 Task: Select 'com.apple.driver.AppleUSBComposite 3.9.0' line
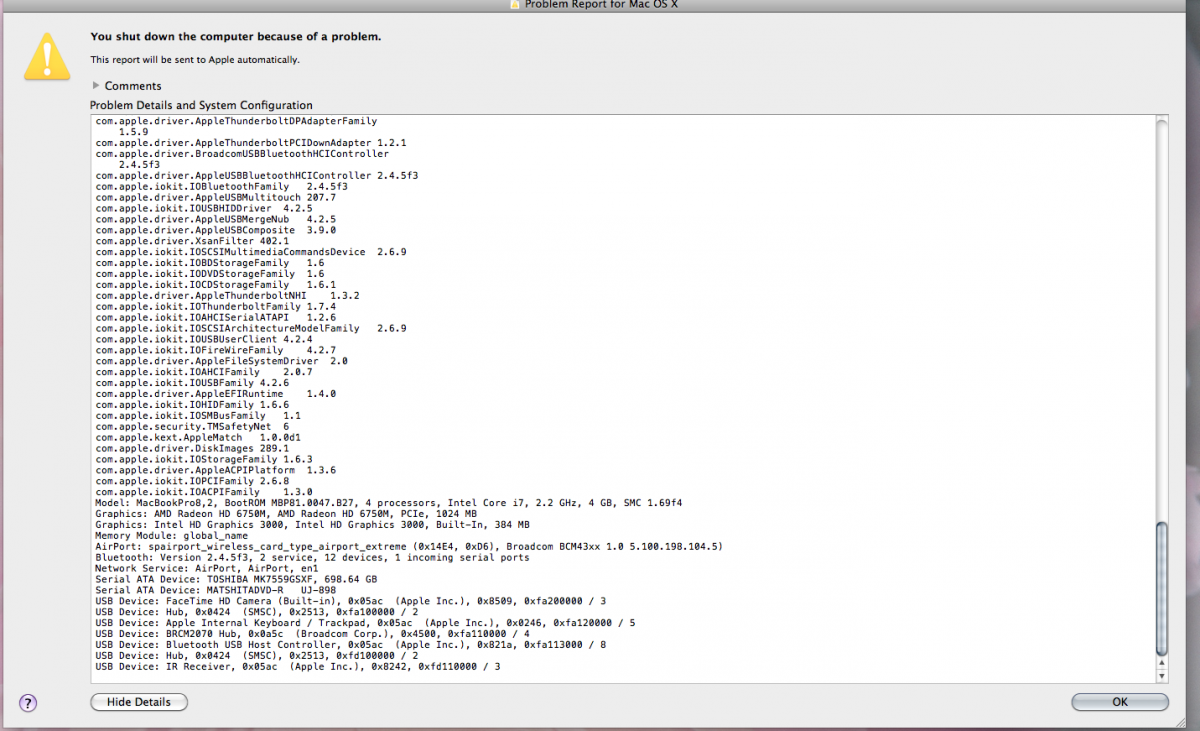(x=216, y=230)
